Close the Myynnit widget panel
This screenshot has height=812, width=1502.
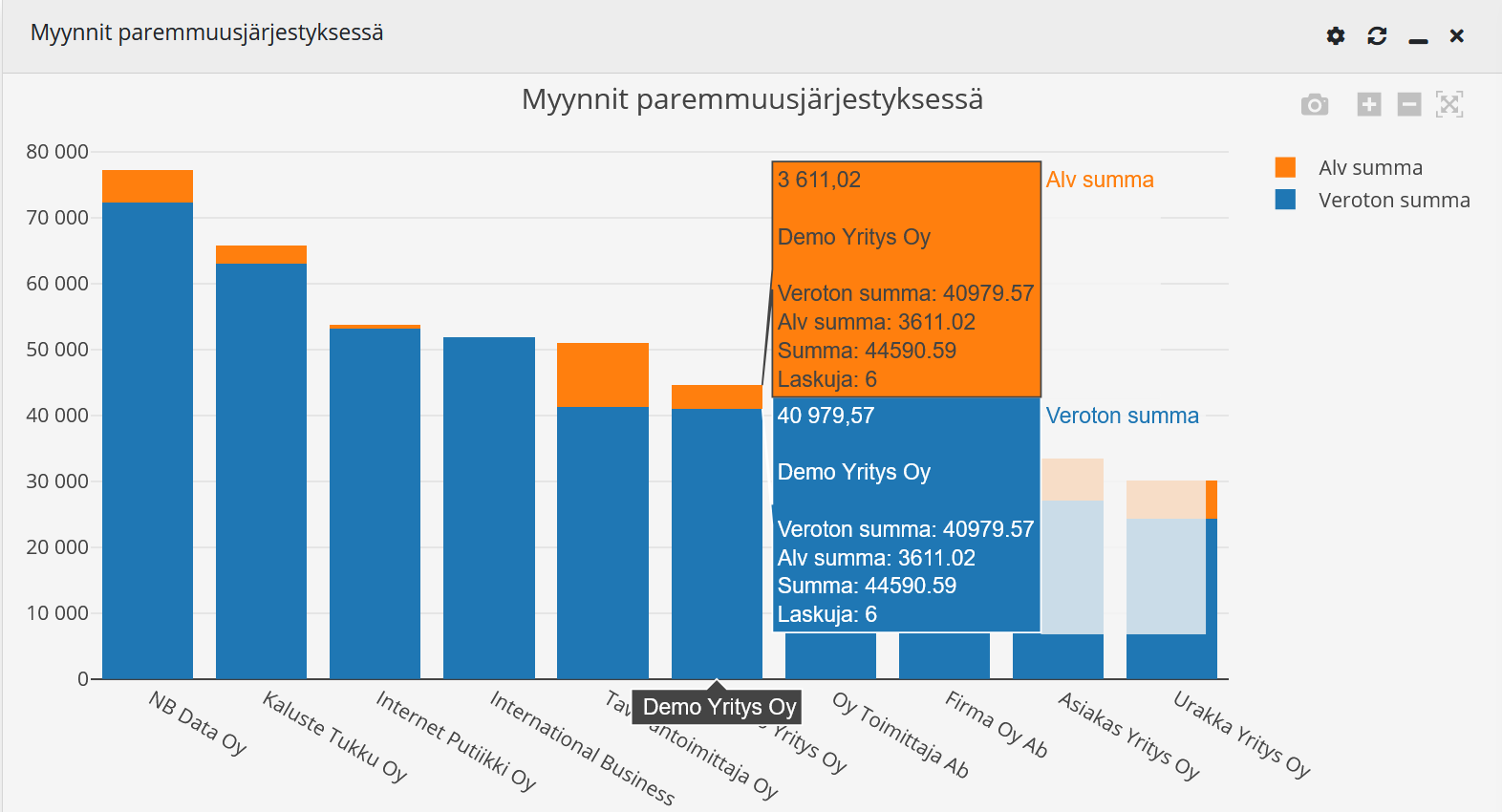tap(1457, 36)
